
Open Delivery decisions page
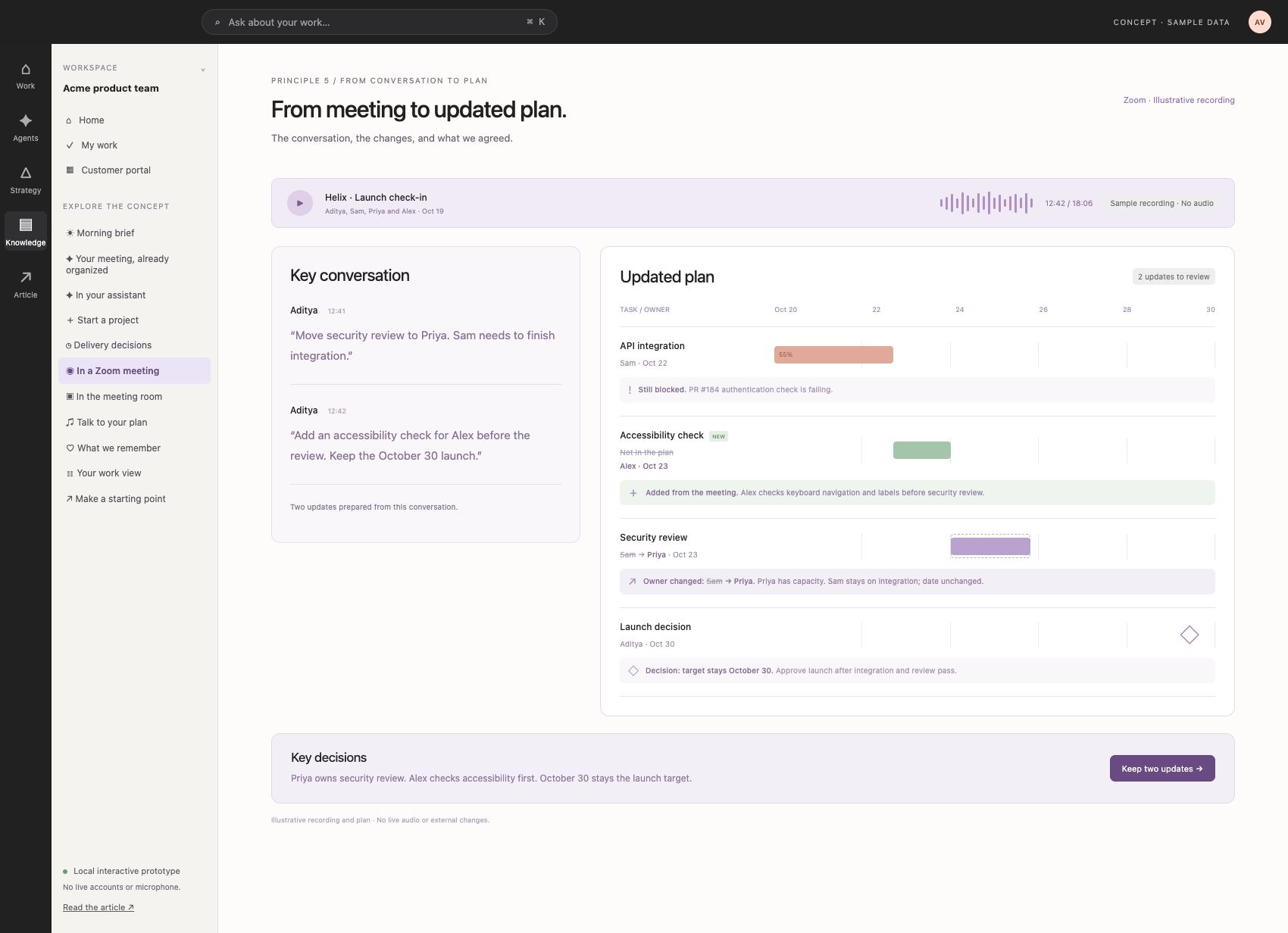click(x=134, y=345)
